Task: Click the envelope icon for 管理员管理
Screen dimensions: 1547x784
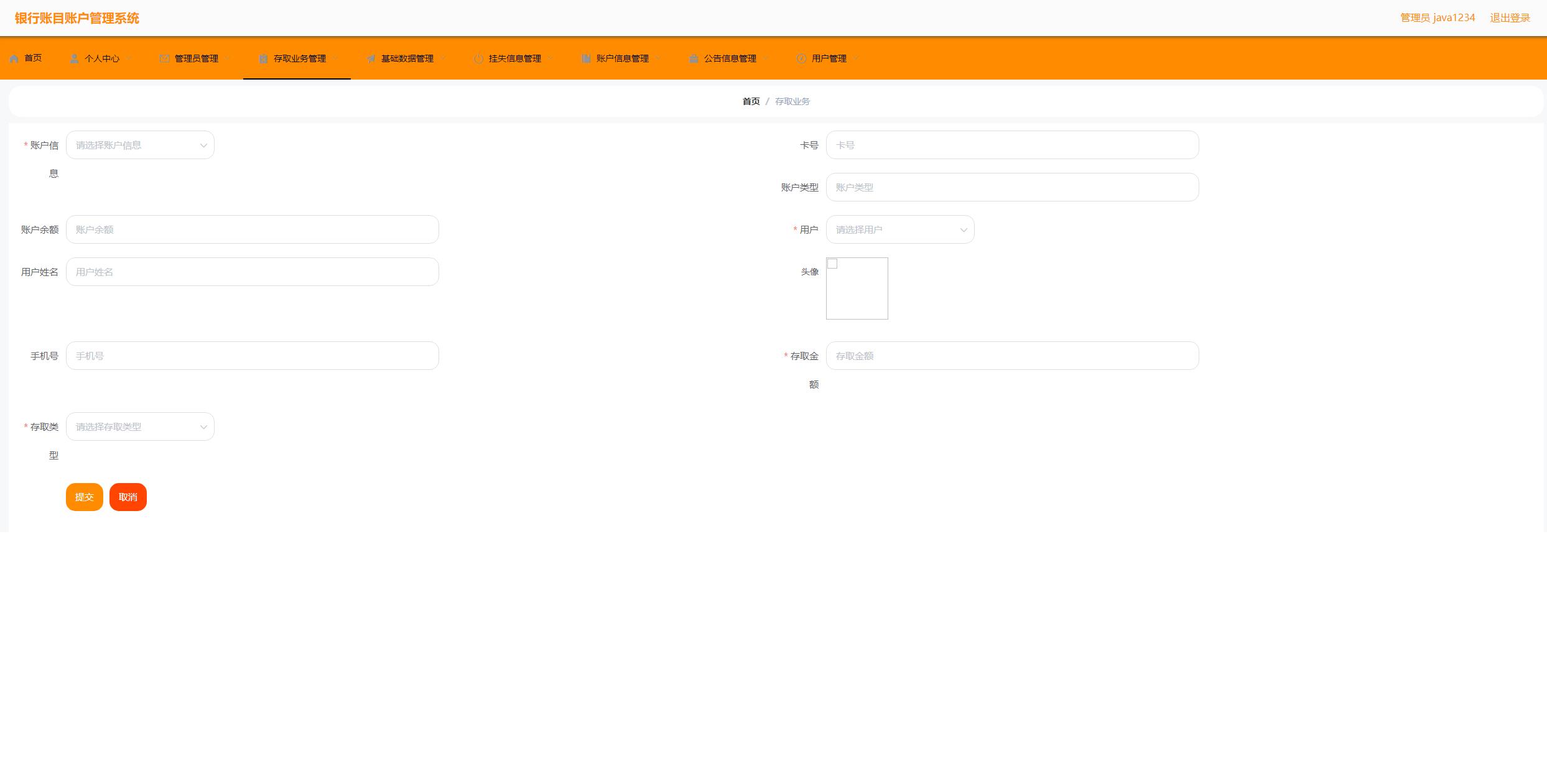Action: tap(164, 58)
